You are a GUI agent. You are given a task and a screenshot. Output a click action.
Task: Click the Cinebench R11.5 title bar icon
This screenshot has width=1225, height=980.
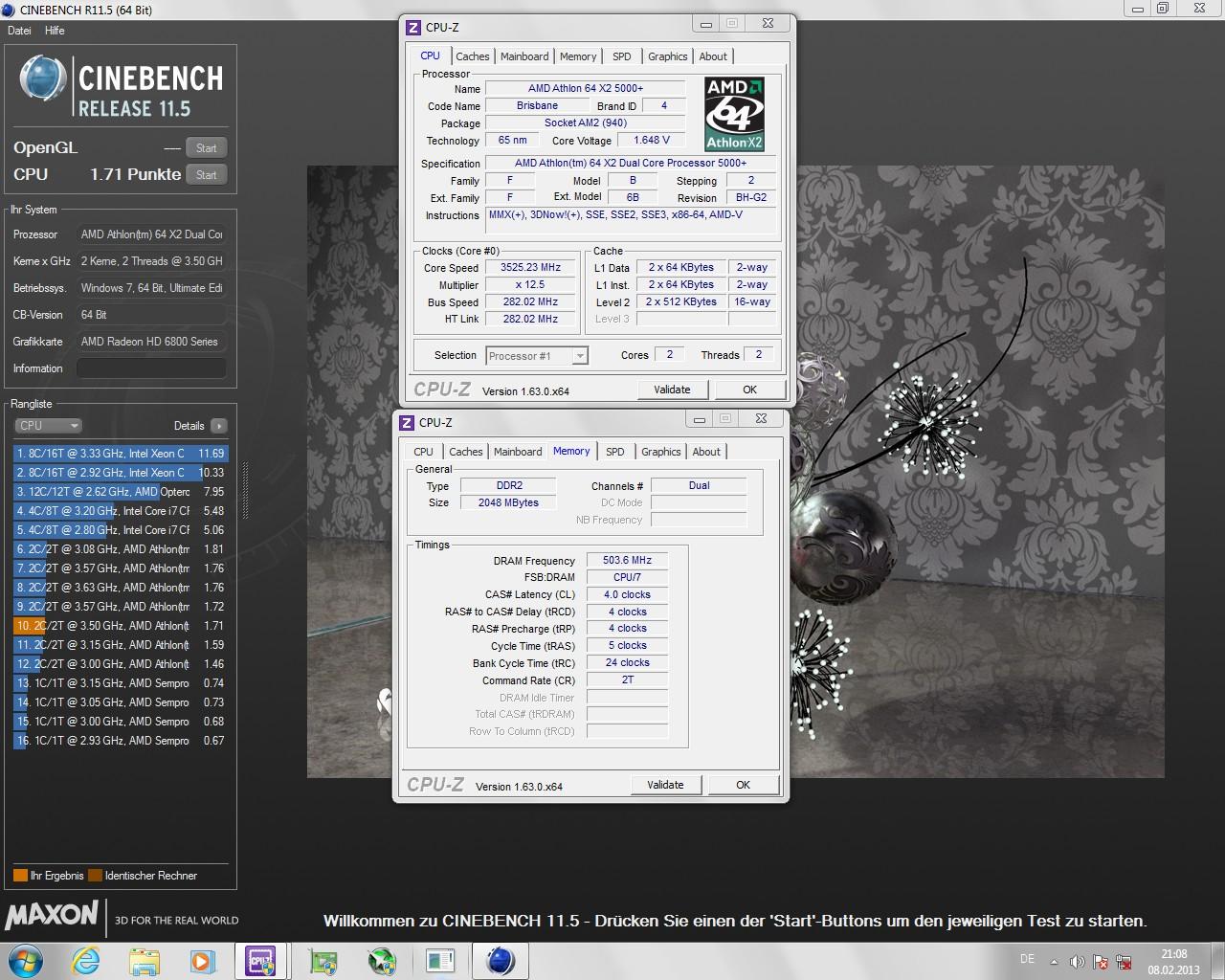coord(9,10)
